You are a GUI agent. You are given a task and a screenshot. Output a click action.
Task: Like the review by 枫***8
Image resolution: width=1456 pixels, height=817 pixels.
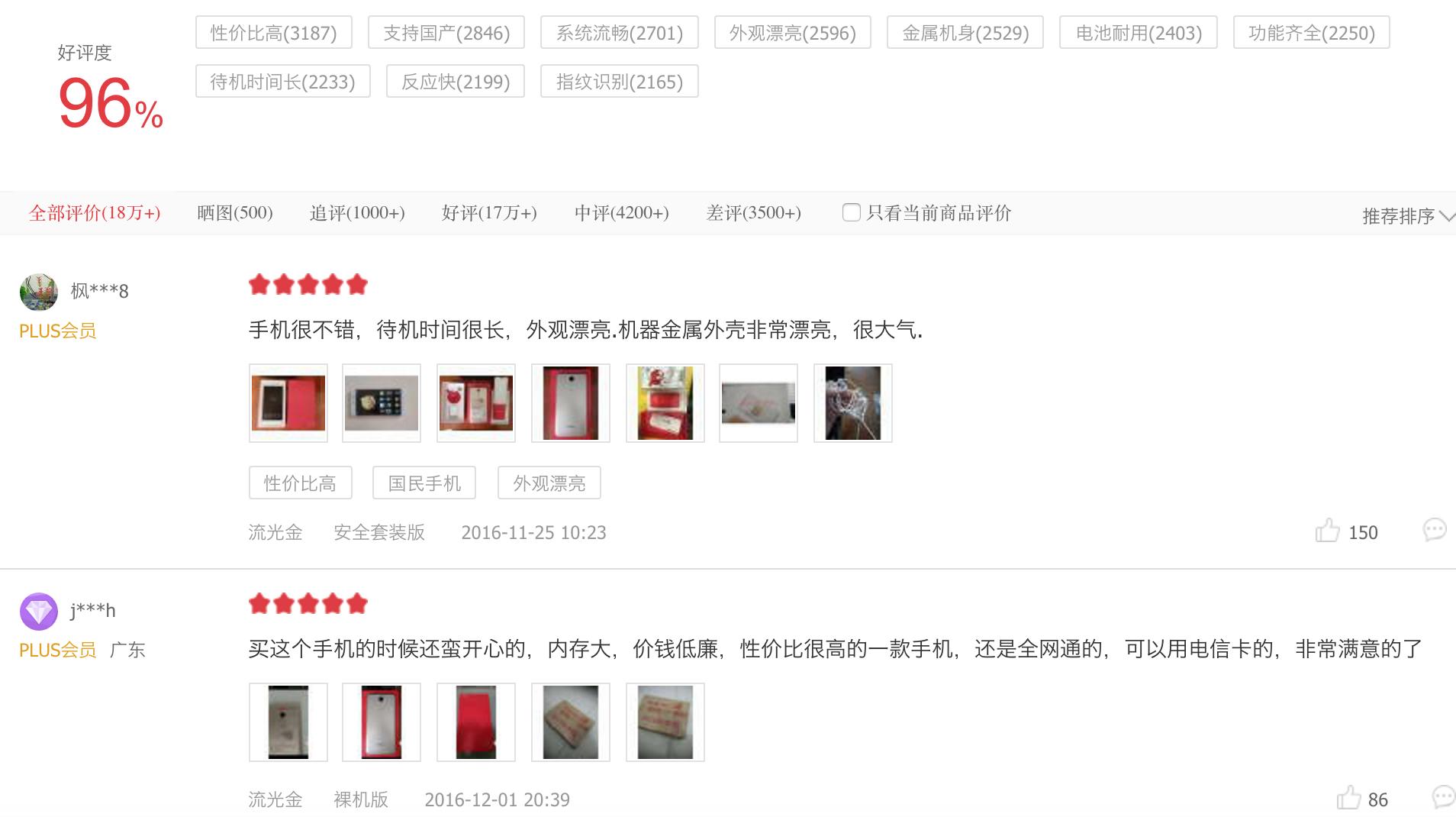point(1327,531)
